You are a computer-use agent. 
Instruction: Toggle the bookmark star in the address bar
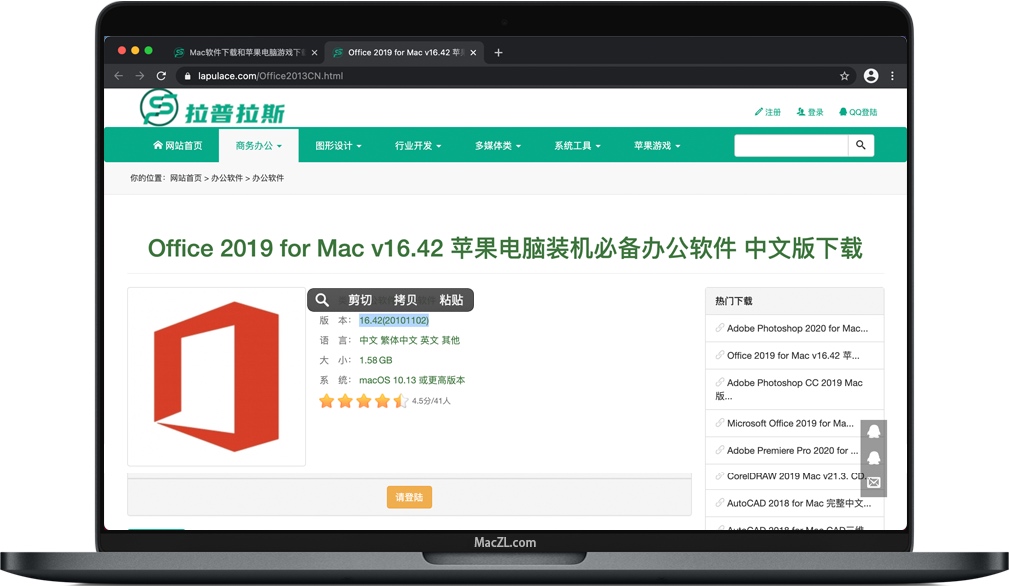tap(844, 75)
